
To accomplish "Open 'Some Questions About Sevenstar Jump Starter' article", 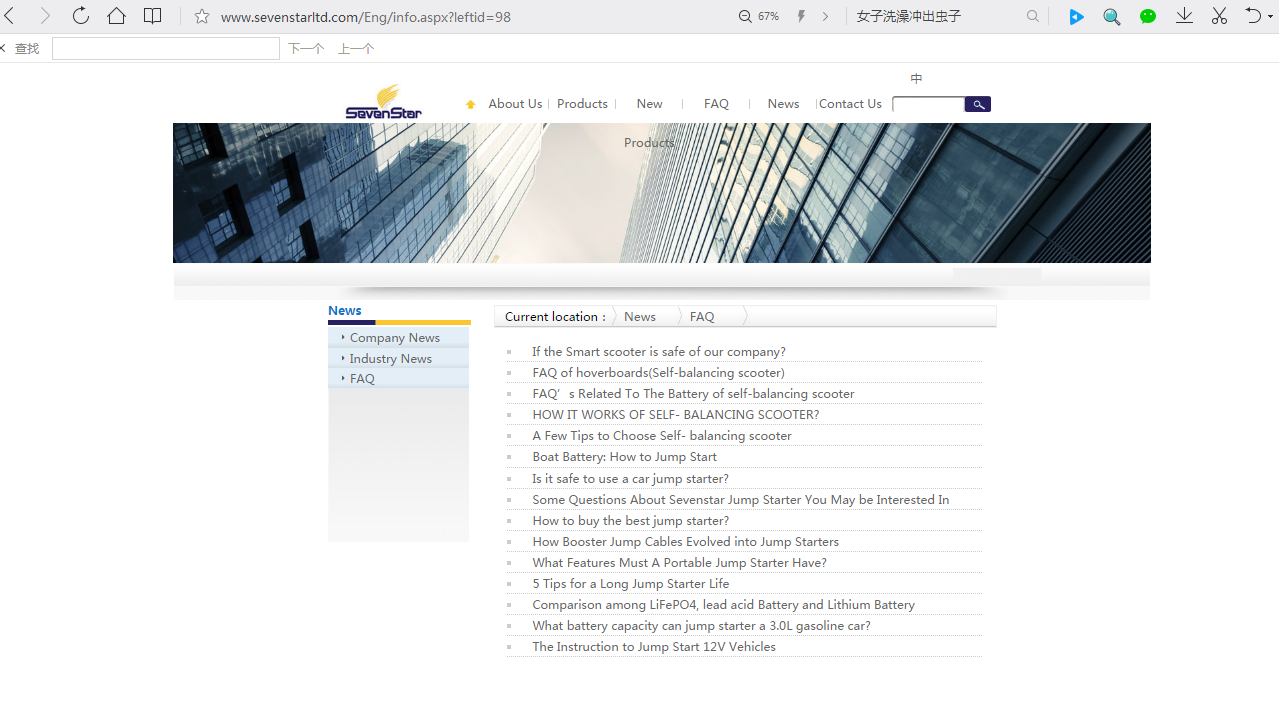I will 741,500.
